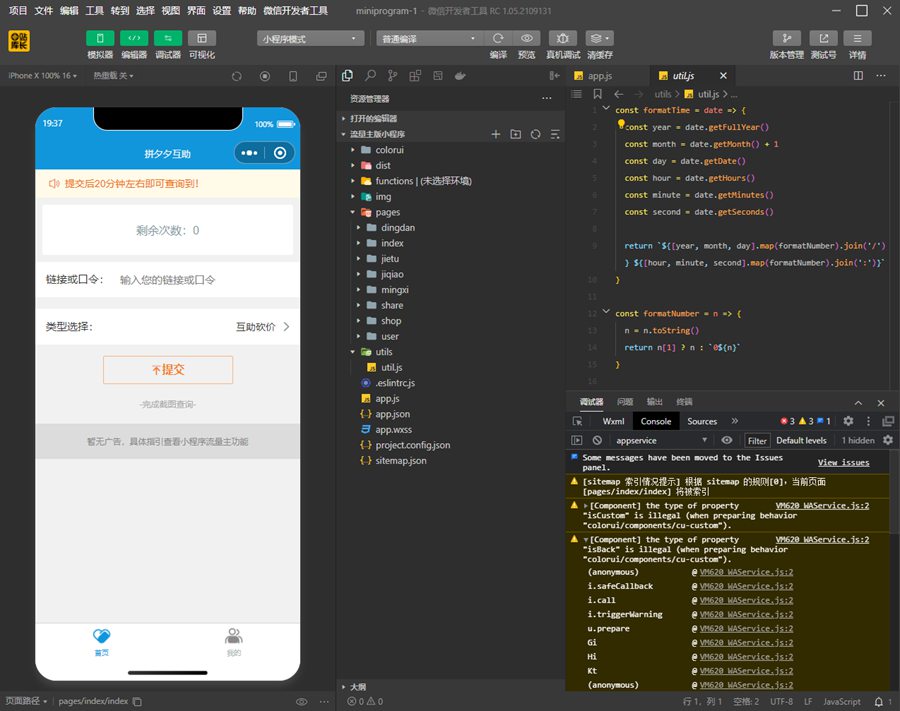Image resolution: width=900 pixels, height=711 pixels.
Task: Toggle the simulator panel button
Action: [x=100, y=38]
